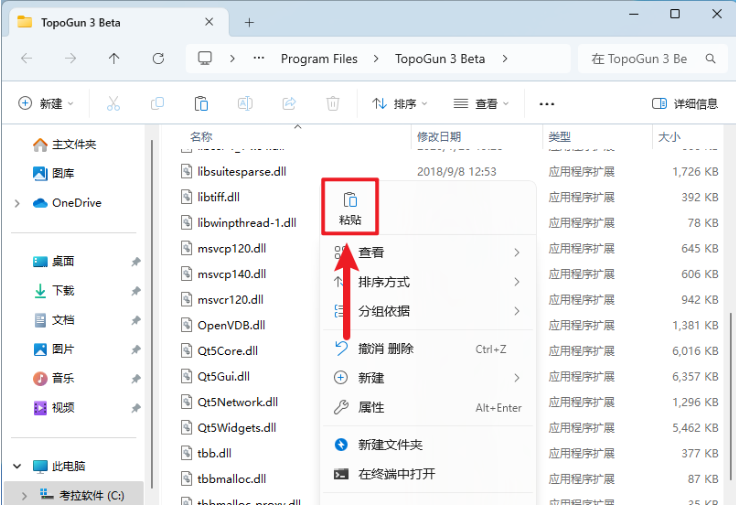The height and width of the screenshot is (505, 736).
Task: Select 此电脑 in the sidebar
Action: pos(59,466)
